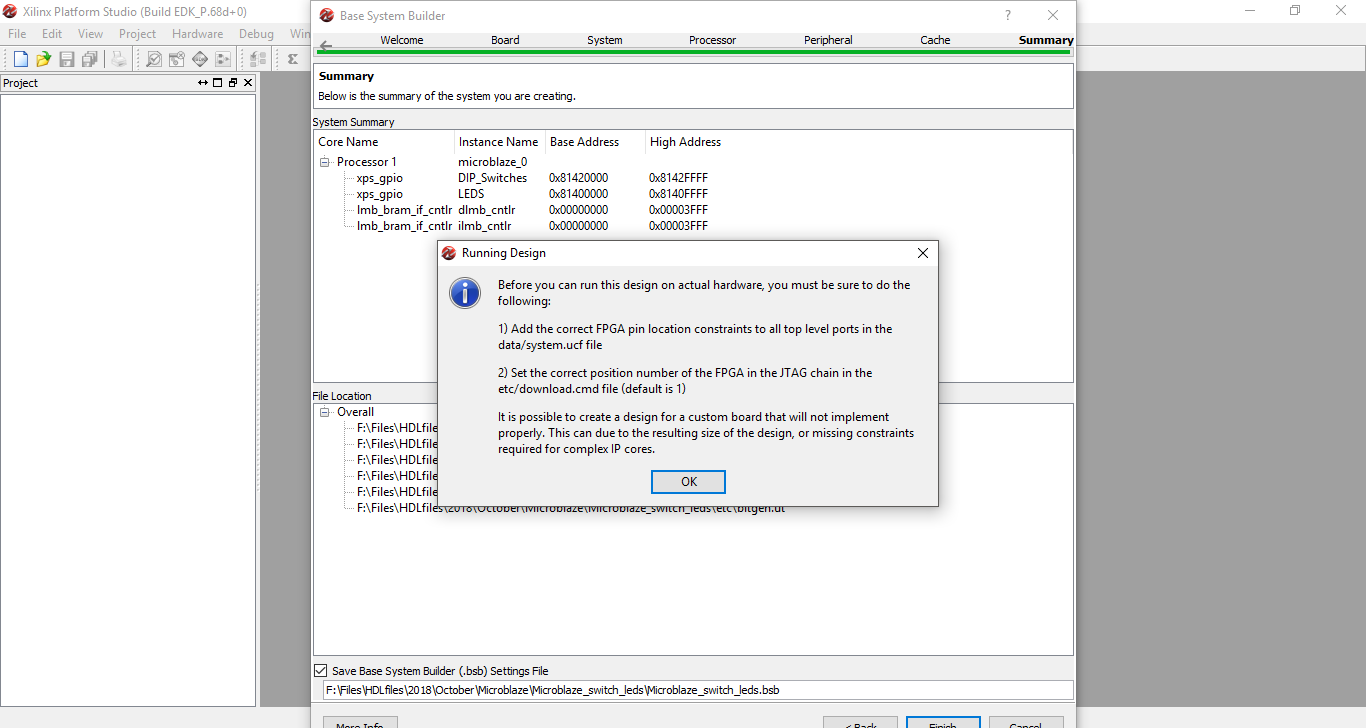Viewport: 1366px width, 728px height.
Task: Click high address 0x8142FFFF
Action: pos(678,178)
